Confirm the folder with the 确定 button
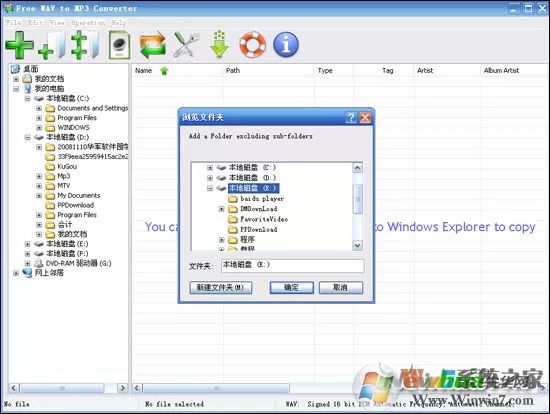This screenshot has width=550, height=414. (x=291, y=288)
